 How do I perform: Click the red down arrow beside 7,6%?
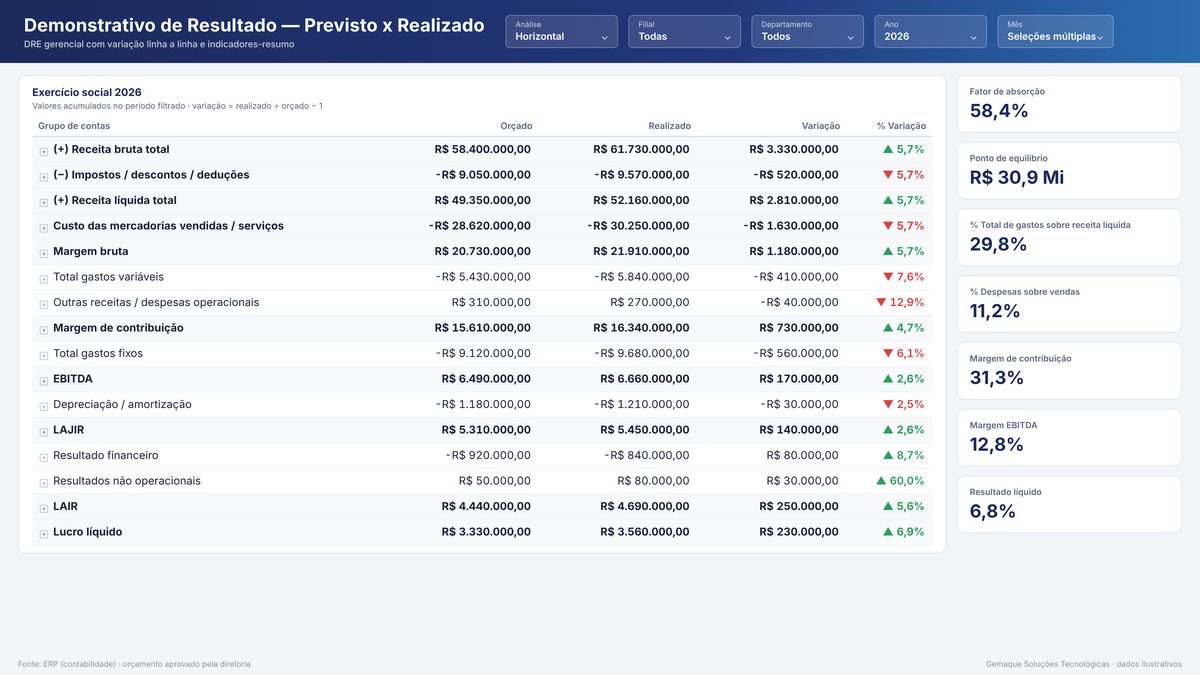pyautogui.click(x=888, y=277)
